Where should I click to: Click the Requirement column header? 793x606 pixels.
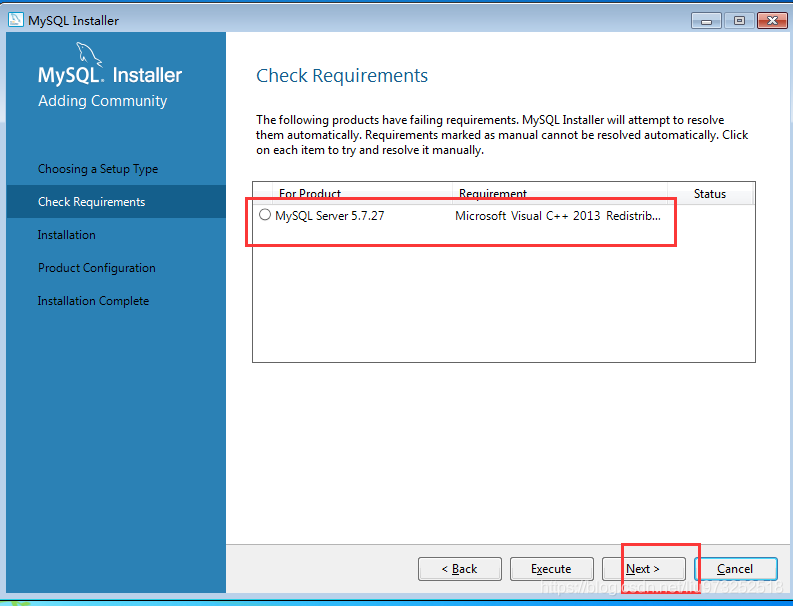click(560, 193)
